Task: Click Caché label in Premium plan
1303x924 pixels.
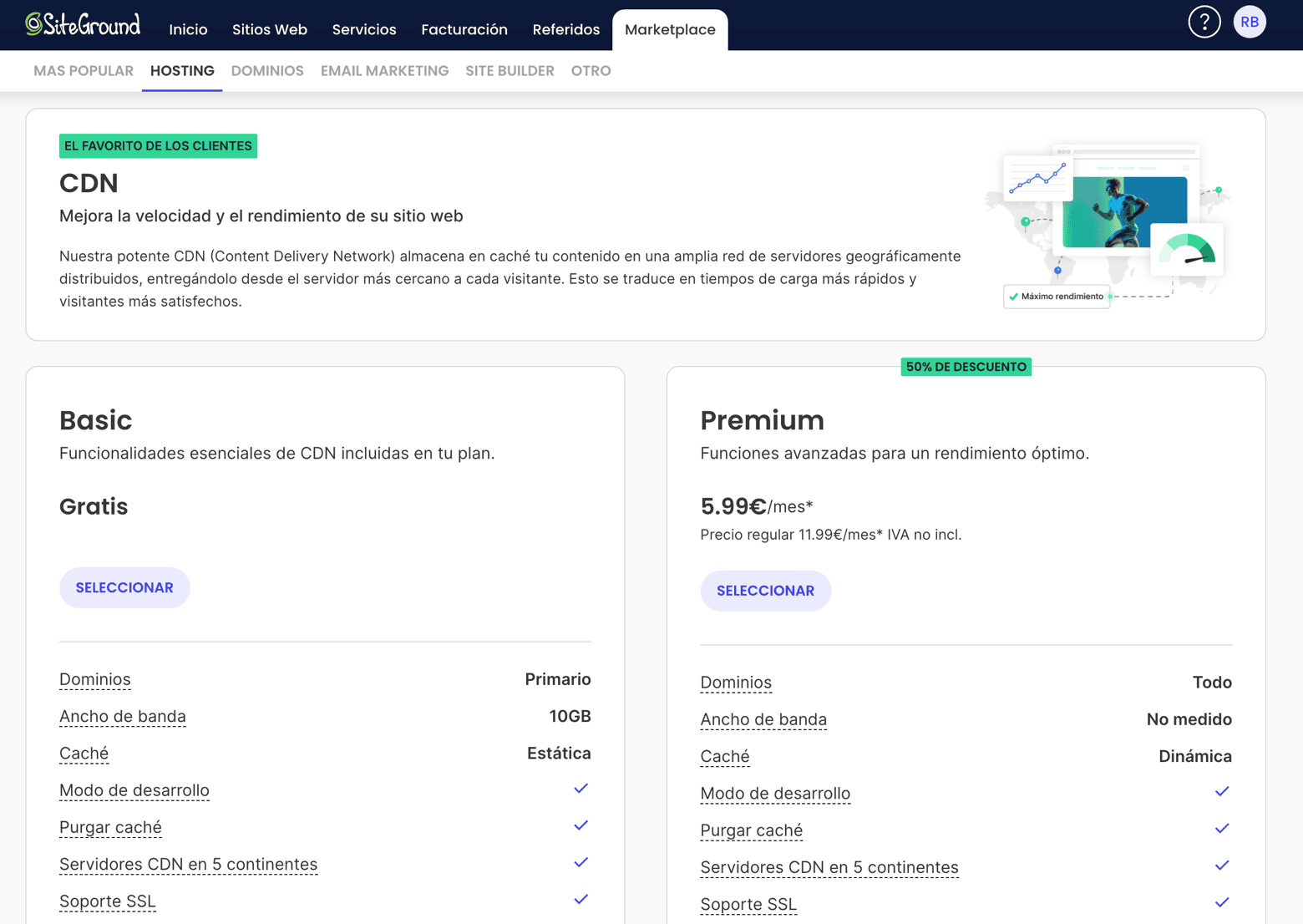Action: [x=725, y=757]
